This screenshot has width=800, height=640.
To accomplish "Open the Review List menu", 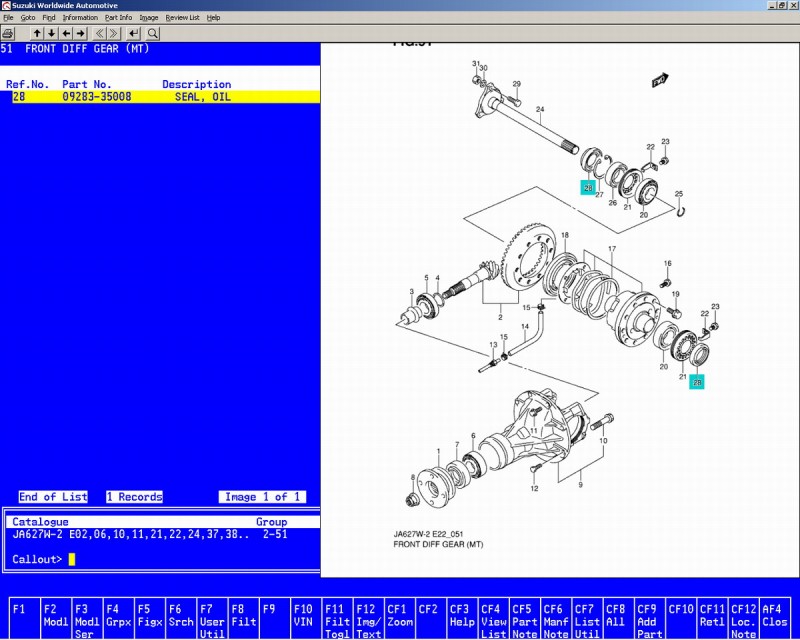I will pyautogui.click(x=182, y=17).
